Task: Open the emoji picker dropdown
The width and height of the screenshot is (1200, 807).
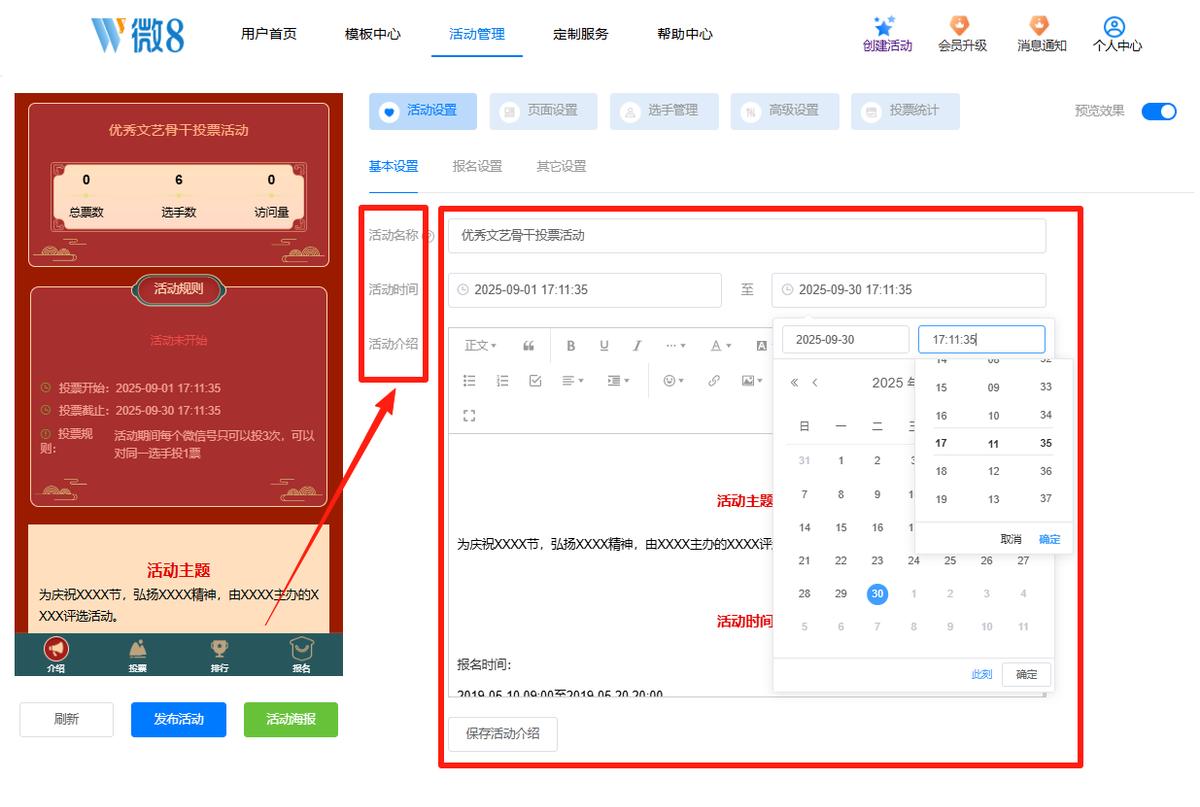Action: click(675, 381)
